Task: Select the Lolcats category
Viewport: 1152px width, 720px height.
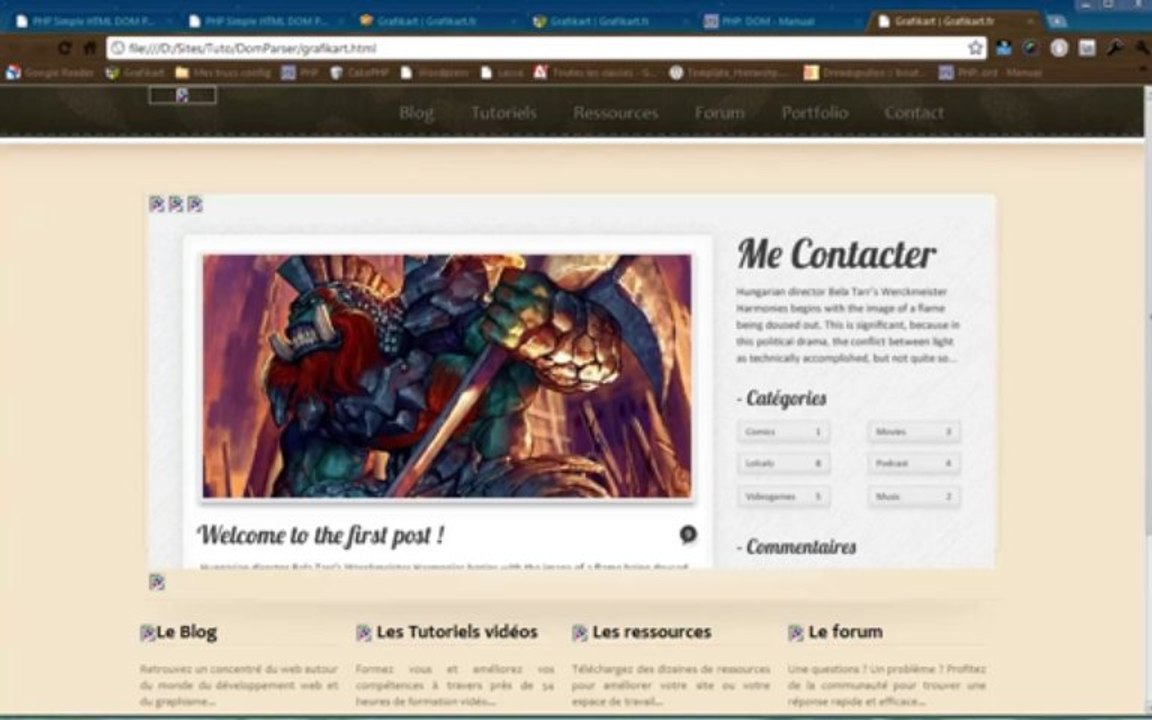Action: (783, 464)
